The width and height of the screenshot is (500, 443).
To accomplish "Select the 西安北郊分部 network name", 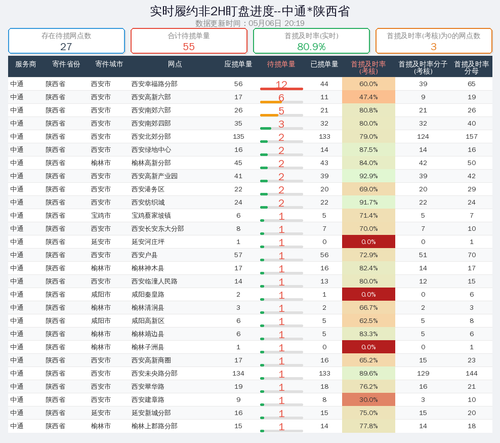I will (x=151, y=137).
